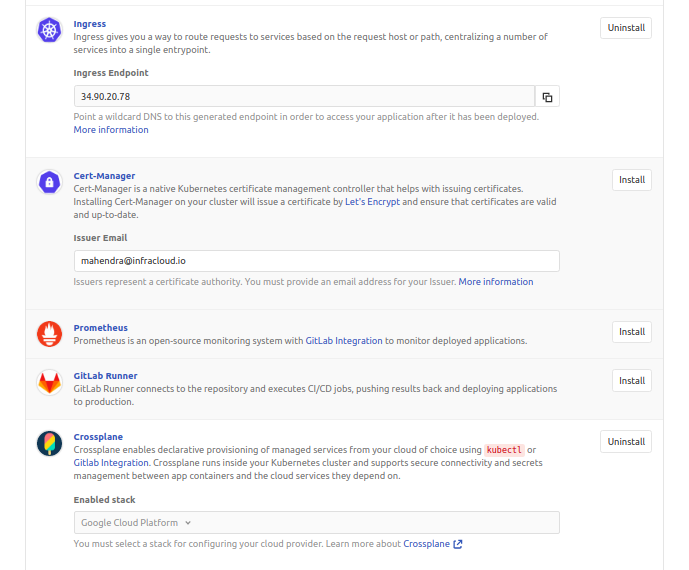This screenshot has height=570, width=689.
Task: Install the Prometheus application
Action: [631, 332]
